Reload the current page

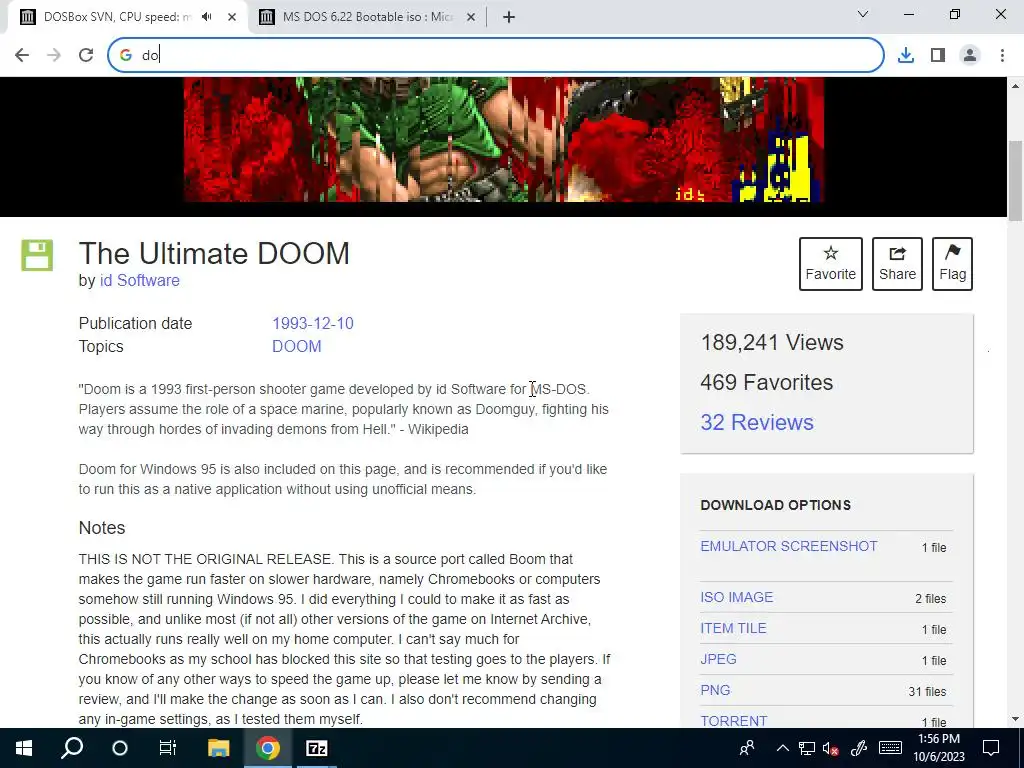(x=86, y=55)
